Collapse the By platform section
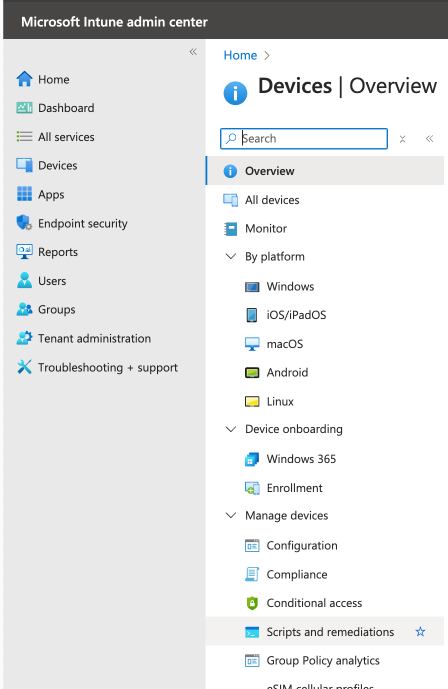 coord(231,256)
